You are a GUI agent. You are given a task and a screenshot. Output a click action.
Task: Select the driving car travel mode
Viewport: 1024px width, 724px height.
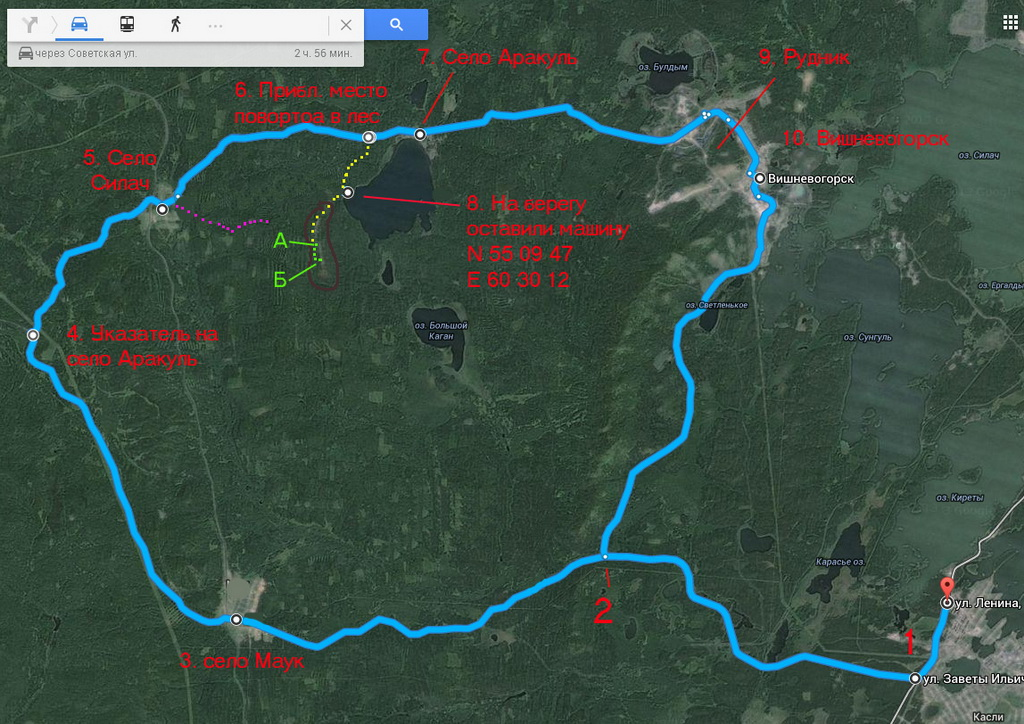[x=80, y=24]
